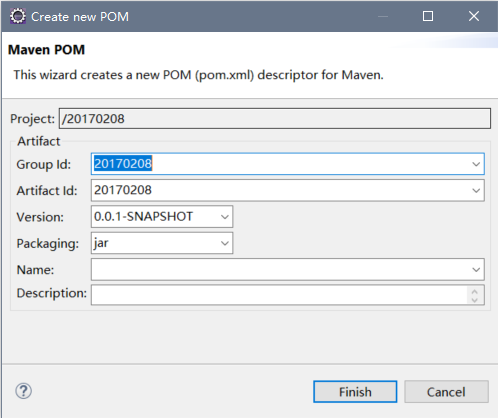Screen dimensions: 498x418
Task: Click the 0.0.1-SNAPSHOT version text
Action: [x=143, y=217]
